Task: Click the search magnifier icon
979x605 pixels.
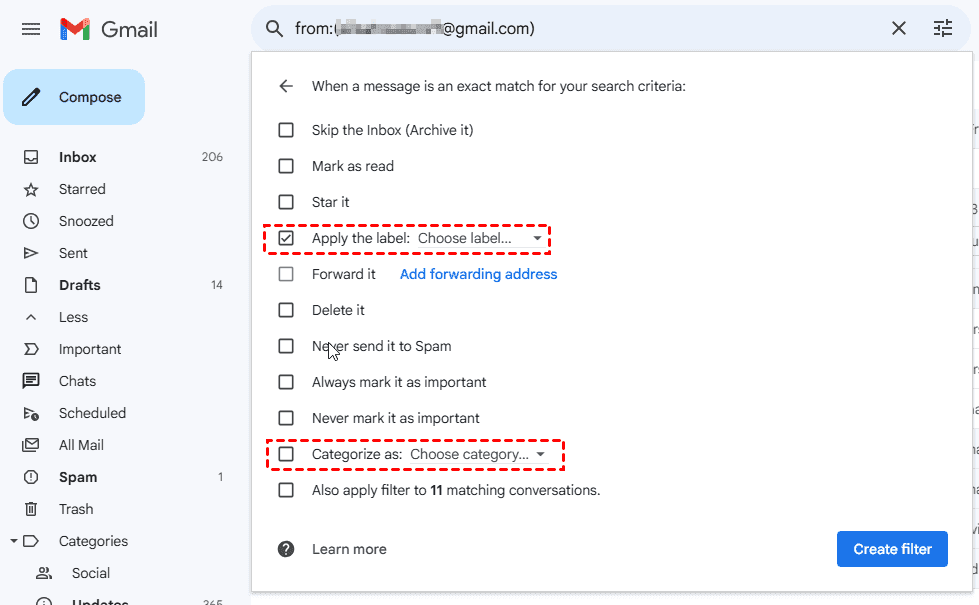Action: coord(274,29)
